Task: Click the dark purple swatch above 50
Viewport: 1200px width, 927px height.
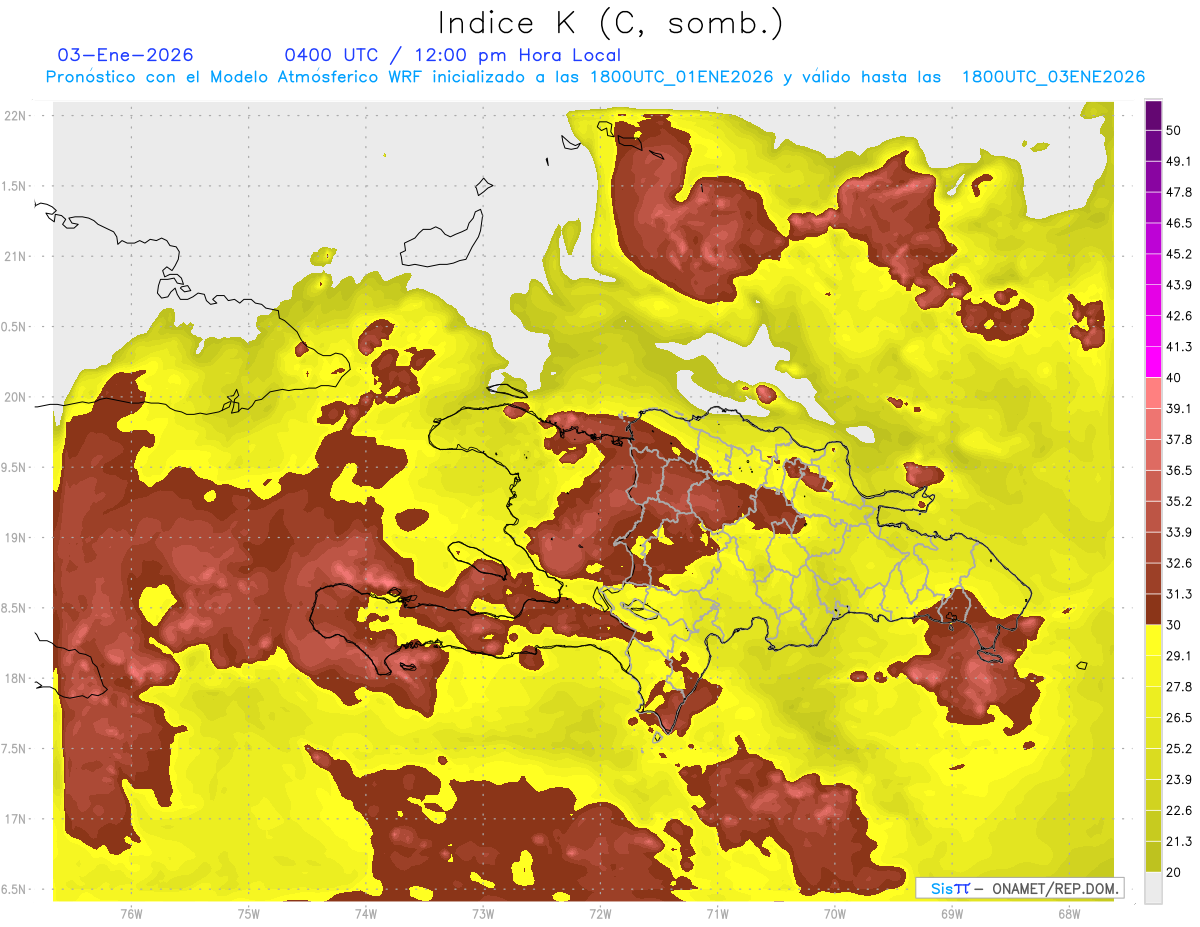Action: click(1153, 115)
